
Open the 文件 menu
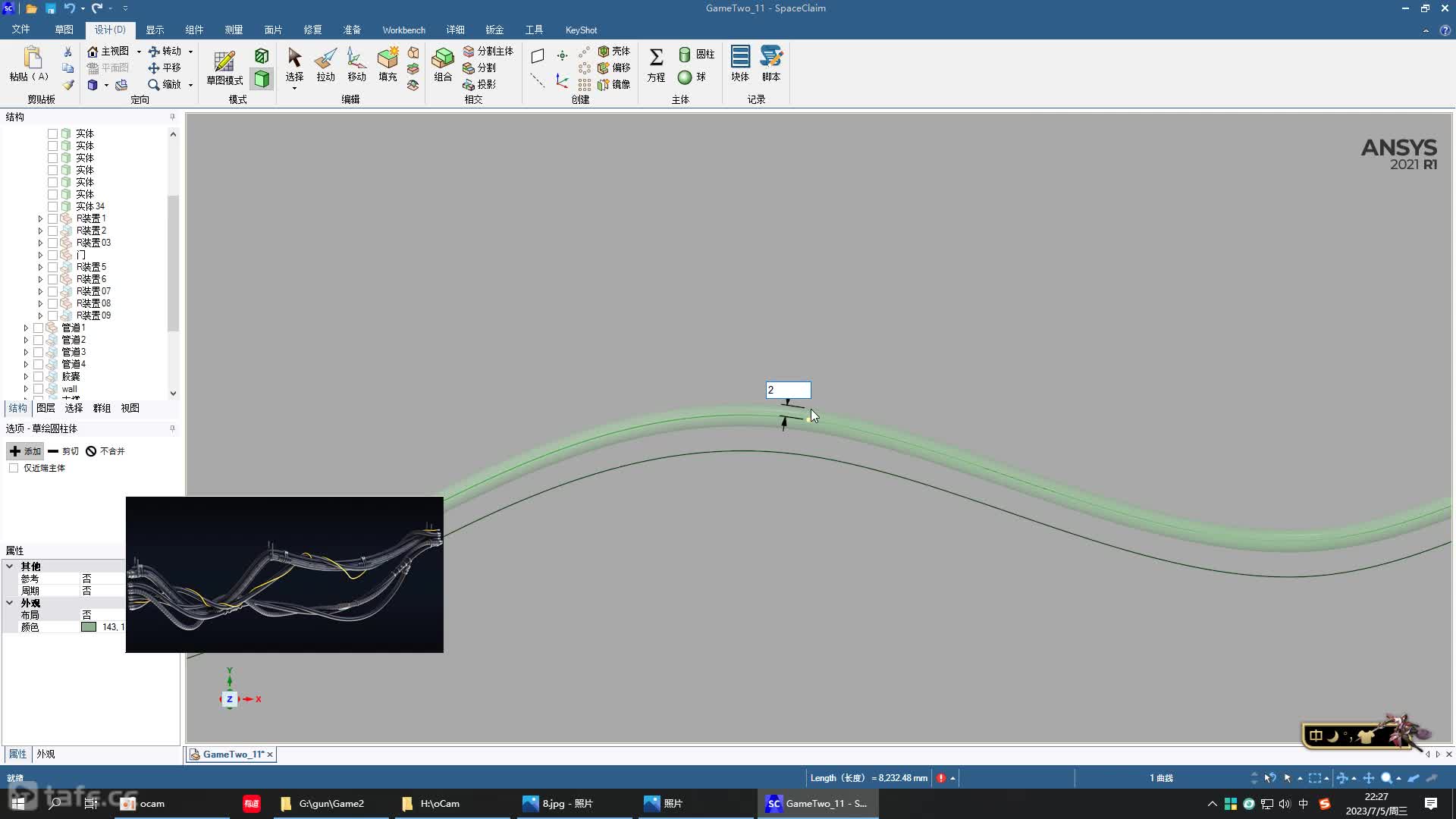click(x=20, y=30)
